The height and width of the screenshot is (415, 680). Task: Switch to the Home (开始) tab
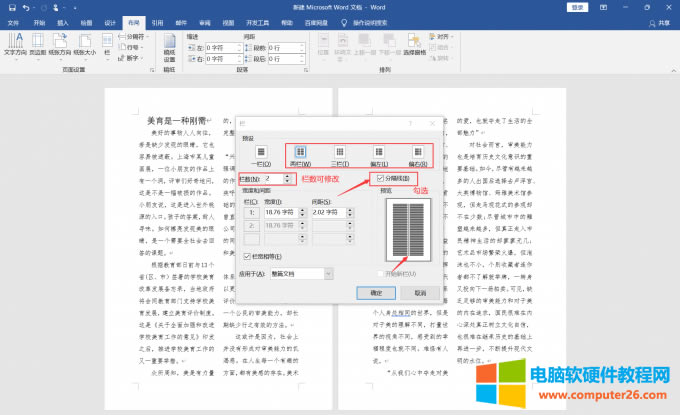(39, 23)
